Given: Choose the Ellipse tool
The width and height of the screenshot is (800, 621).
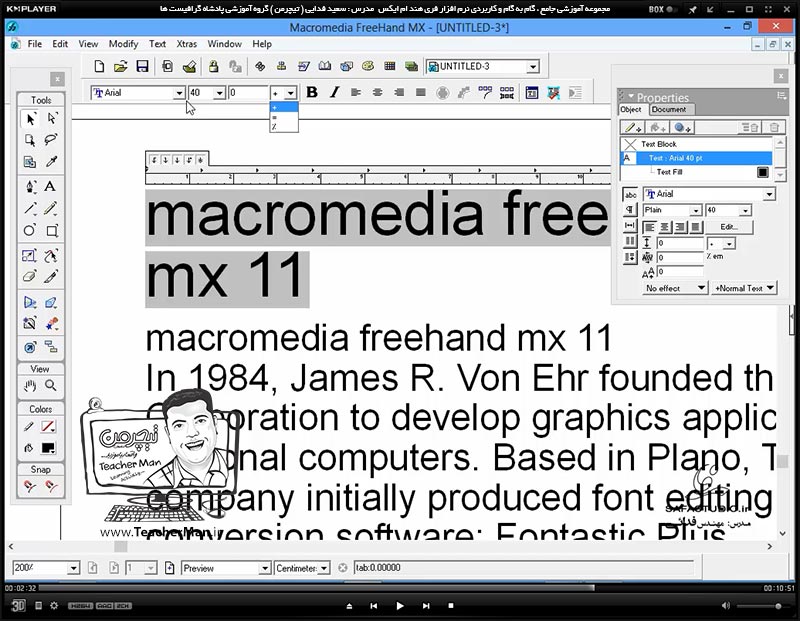Looking at the screenshot, I should [30, 230].
